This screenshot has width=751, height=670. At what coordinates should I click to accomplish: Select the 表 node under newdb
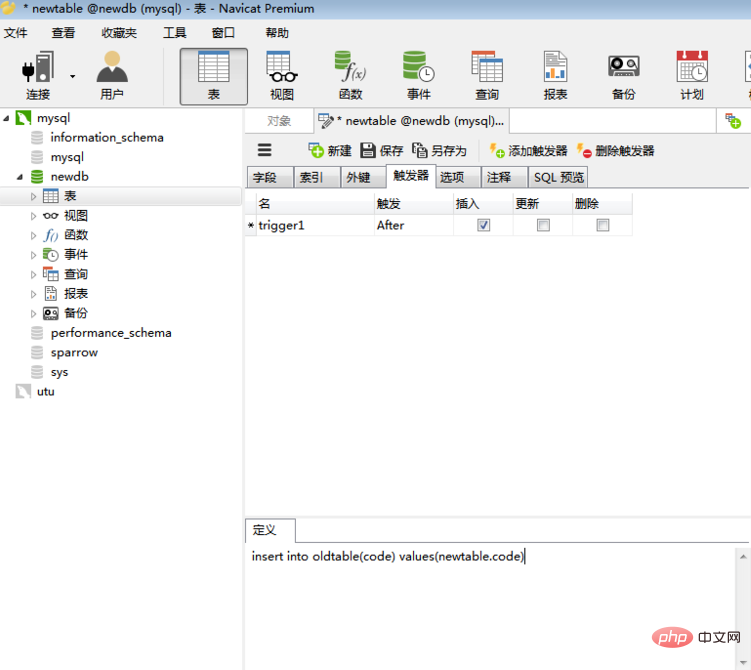(70, 196)
